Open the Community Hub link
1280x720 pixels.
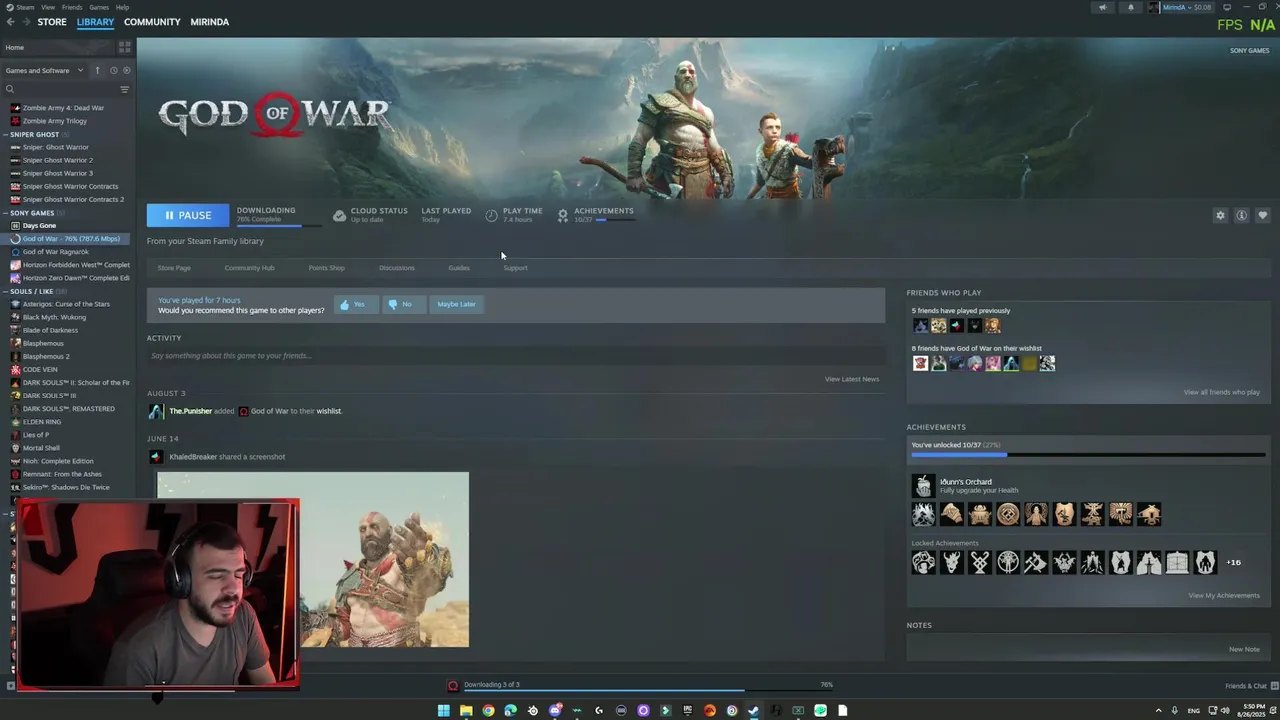pos(249,268)
